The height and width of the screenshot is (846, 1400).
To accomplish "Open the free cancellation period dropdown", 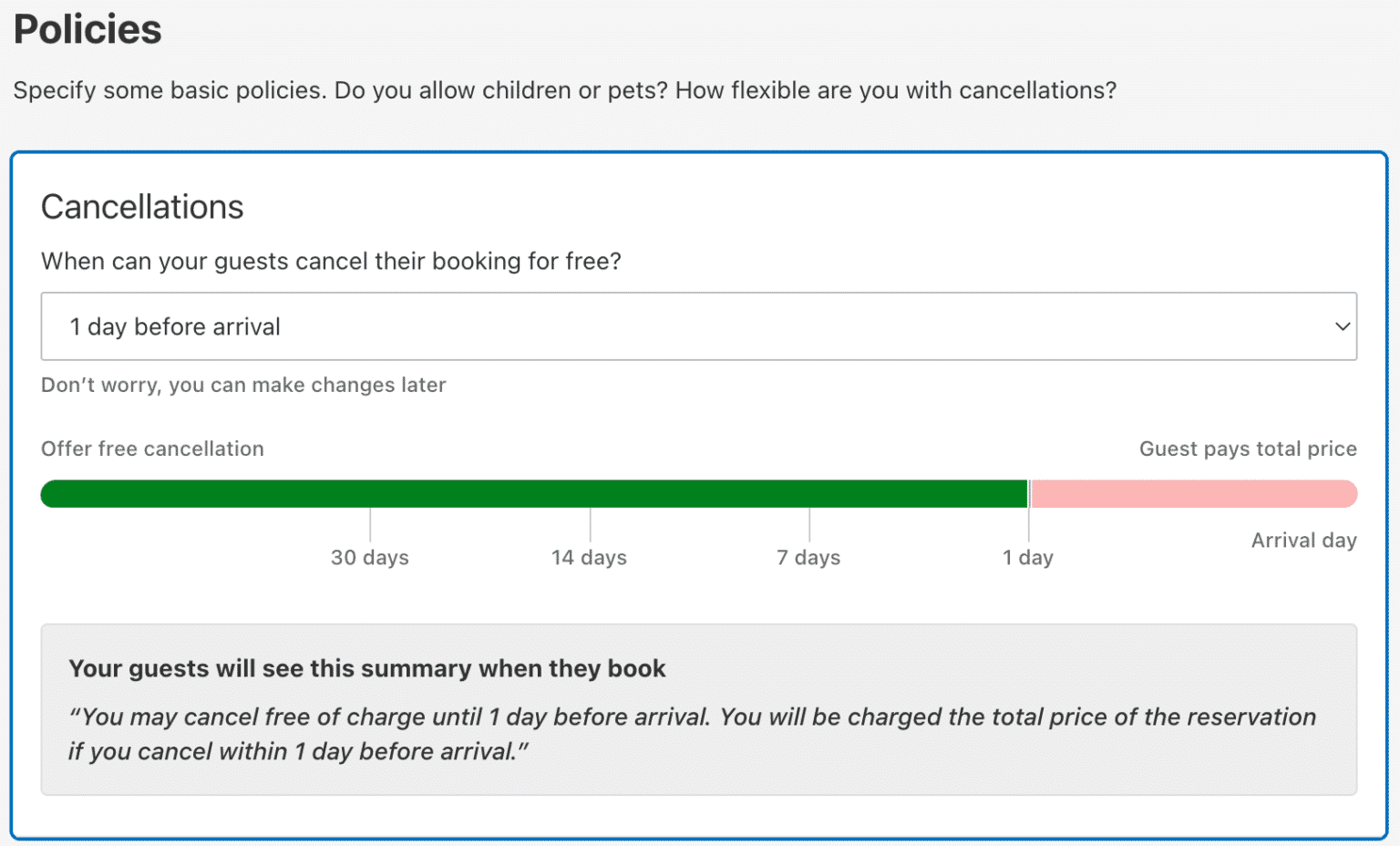I will click(x=698, y=326).
